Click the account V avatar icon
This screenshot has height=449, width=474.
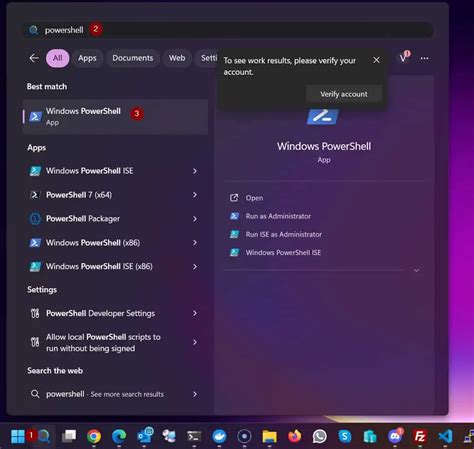pyautogui.click(x=404, y=57)
